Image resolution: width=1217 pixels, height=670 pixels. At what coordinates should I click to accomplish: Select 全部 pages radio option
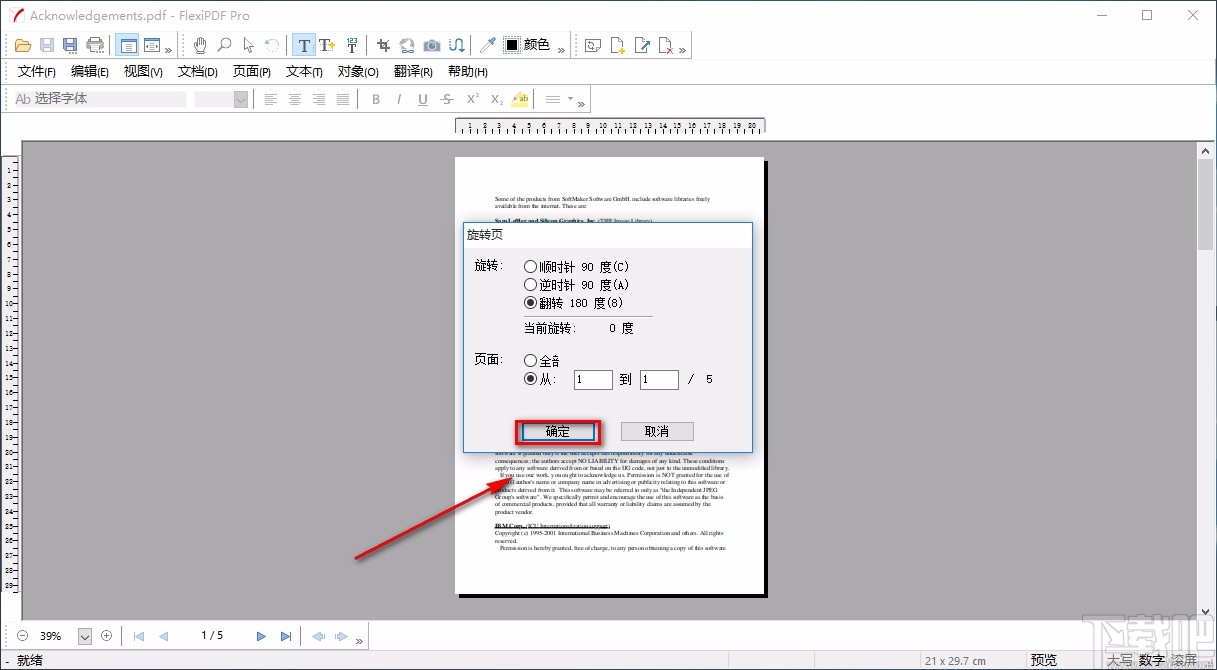pyautogui.click(x=530, y=361)
